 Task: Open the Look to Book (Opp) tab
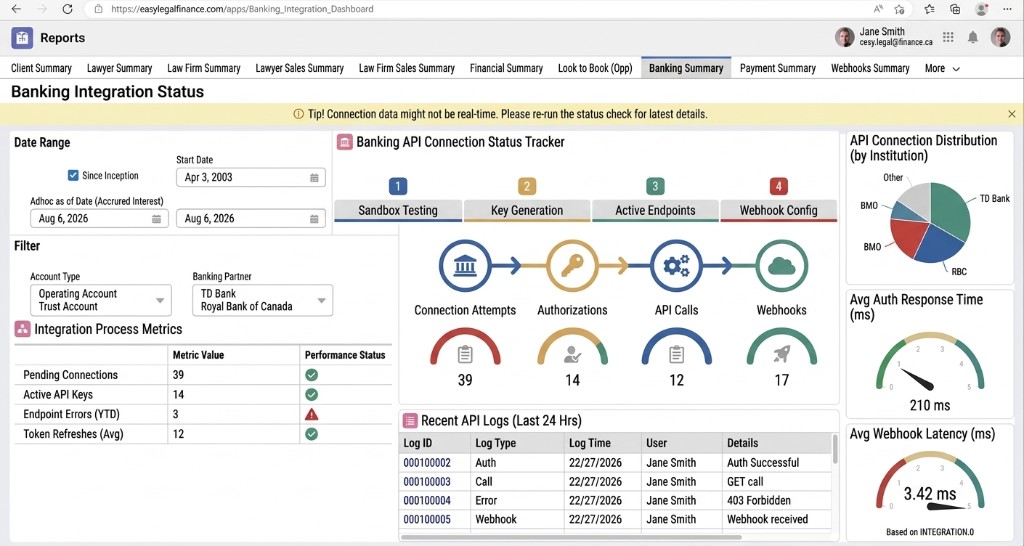point(595,69)
